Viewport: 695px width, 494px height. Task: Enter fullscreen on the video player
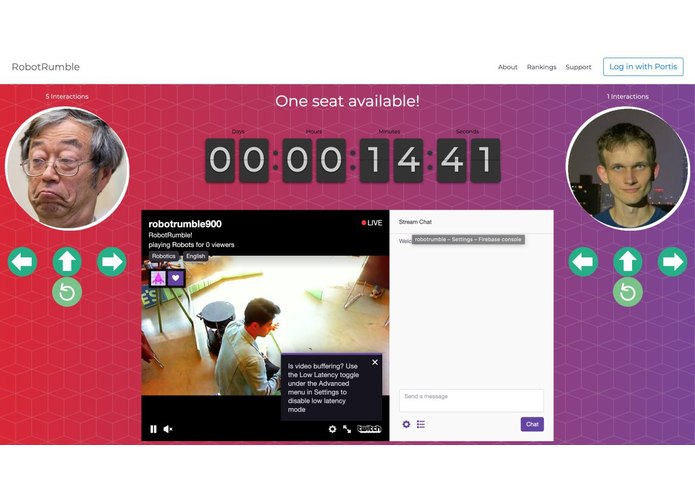[347, 429]
